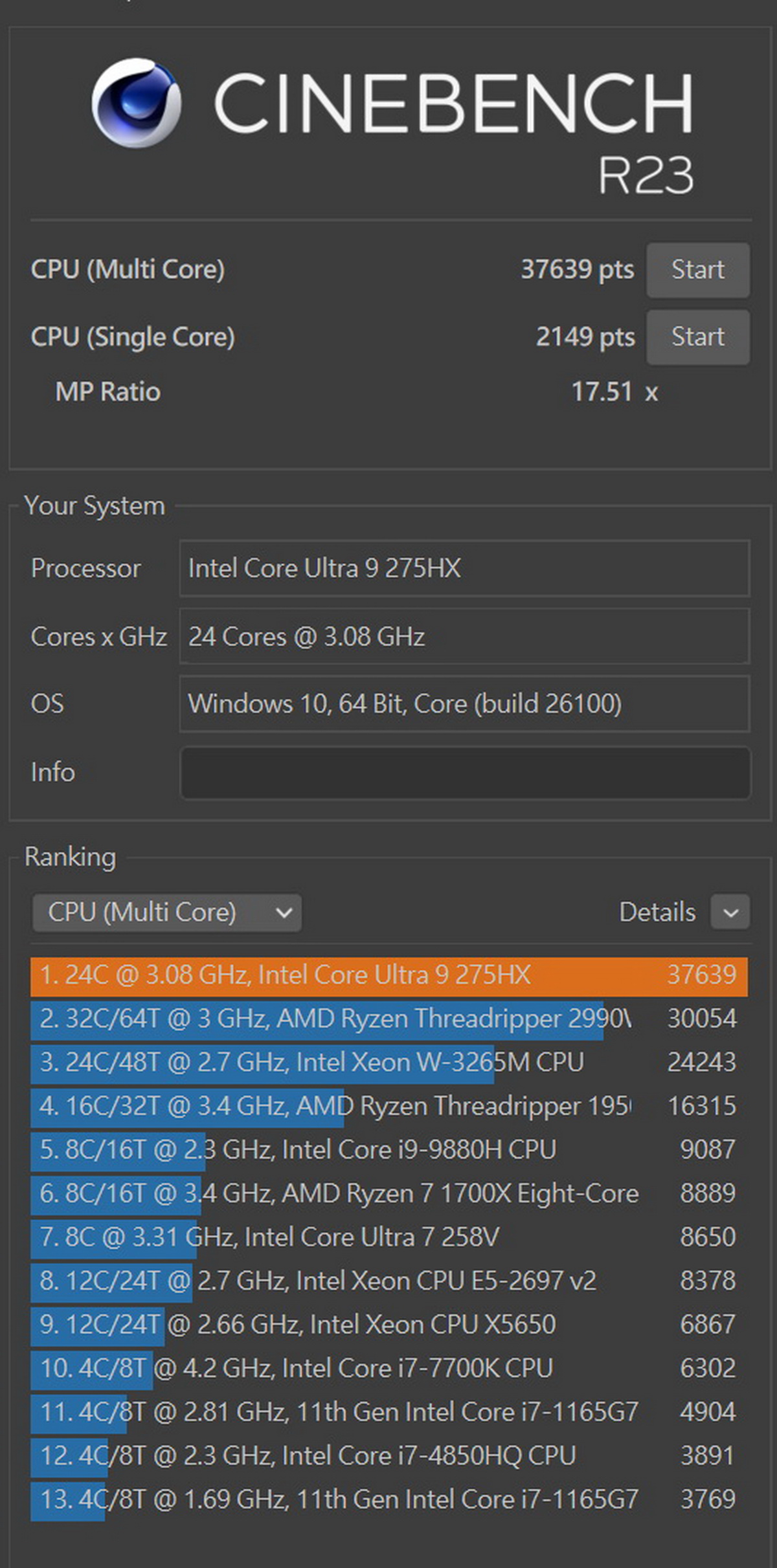
Task: Select the Intel Xeon X5650 ranking row
Action: click(388, 1325)
